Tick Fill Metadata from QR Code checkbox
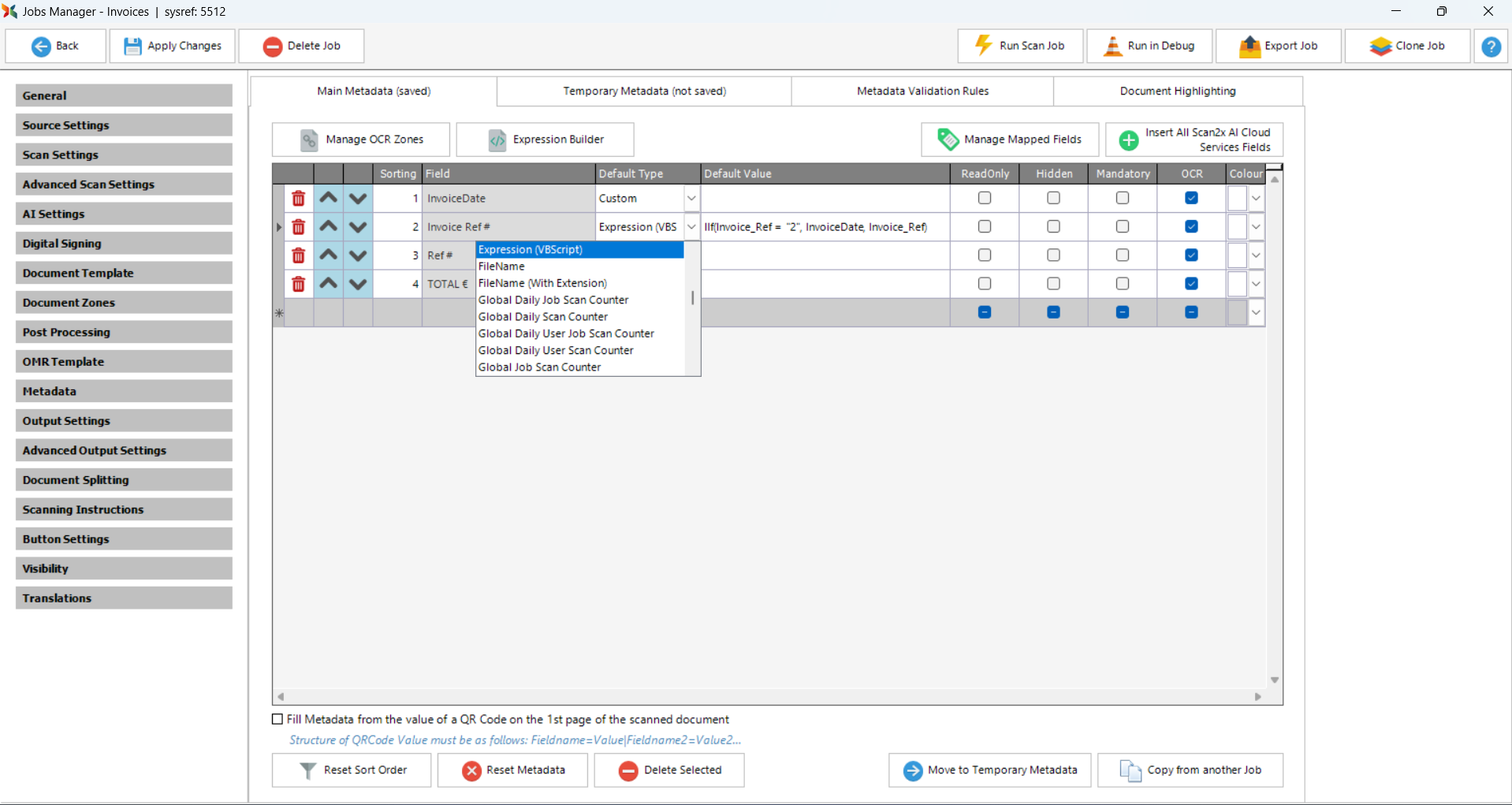 pyautogui.click(x=277, y=719)
